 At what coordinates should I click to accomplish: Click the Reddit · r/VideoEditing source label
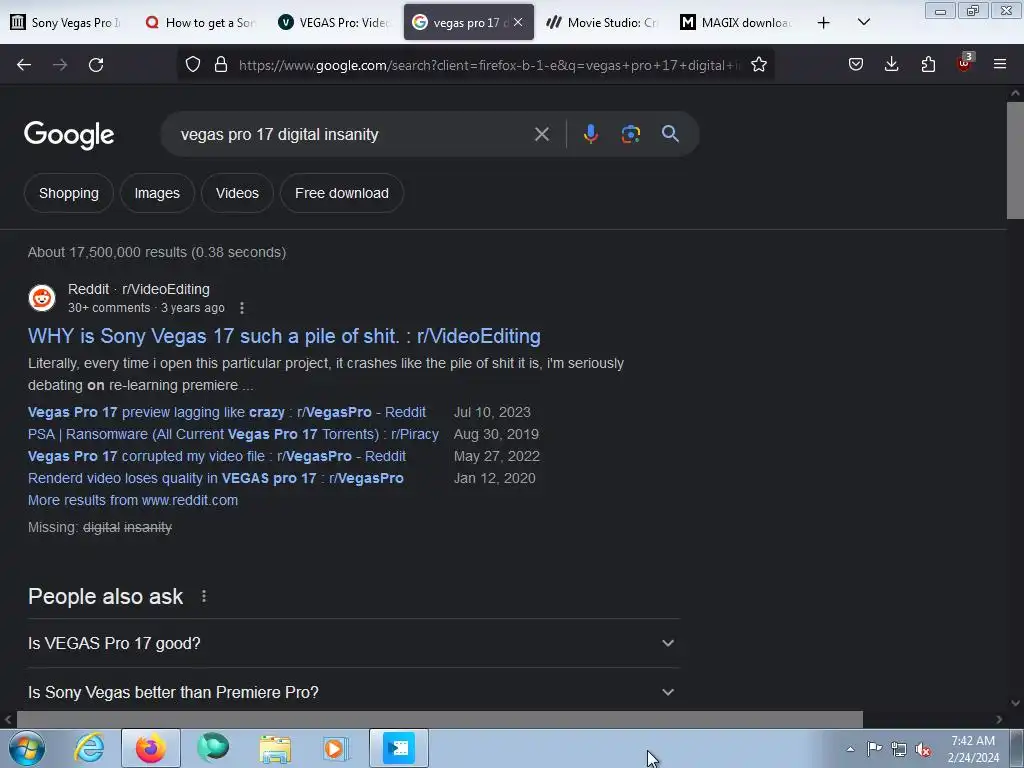coord(138,289)
